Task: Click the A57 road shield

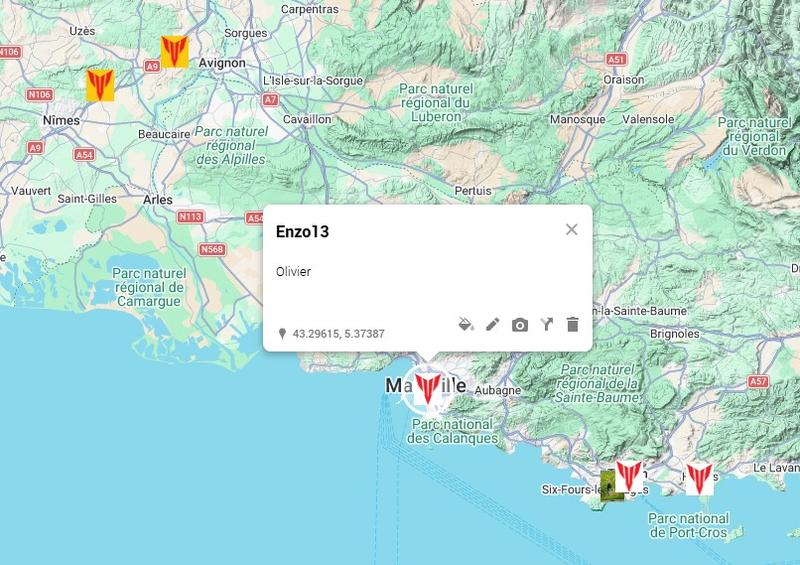Action: point(758,381)
